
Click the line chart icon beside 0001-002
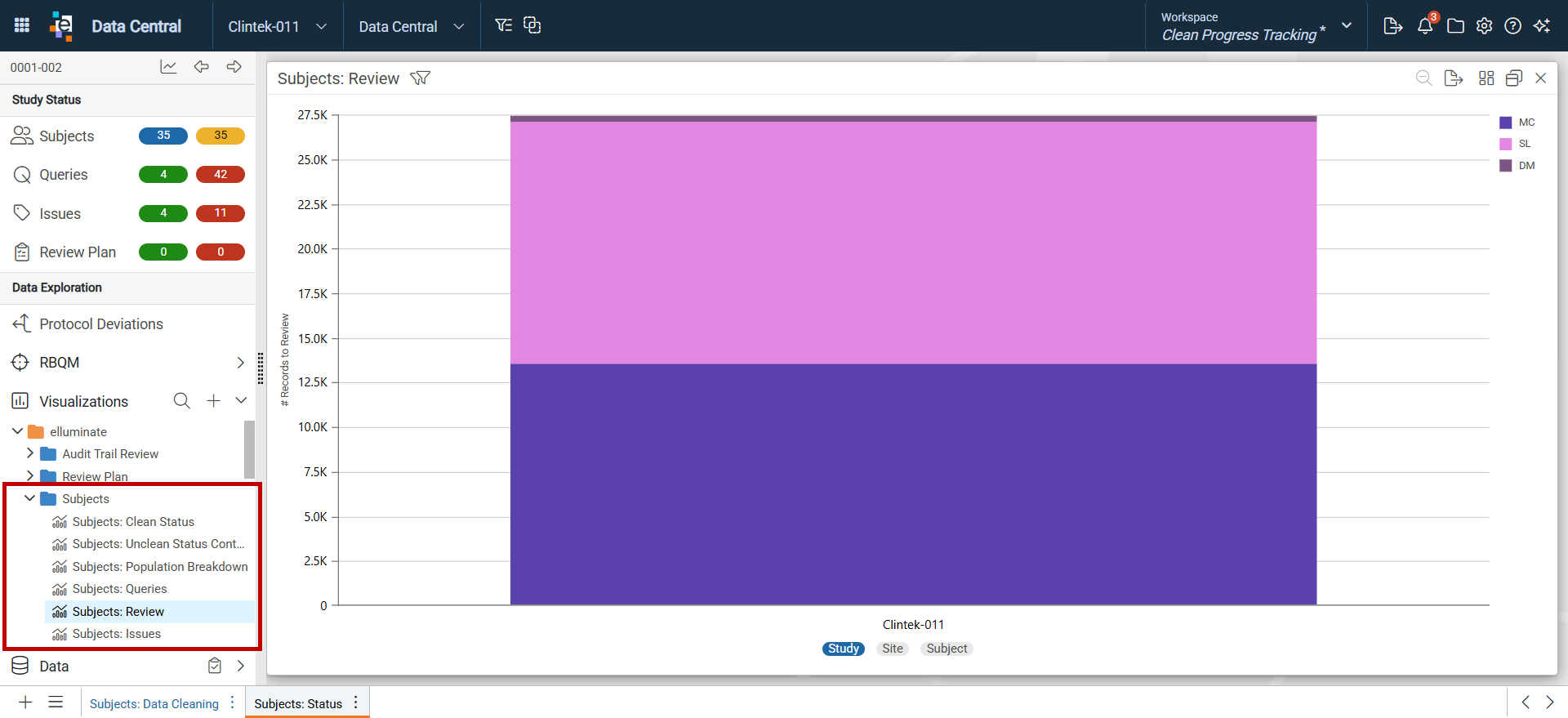point(168,67)
